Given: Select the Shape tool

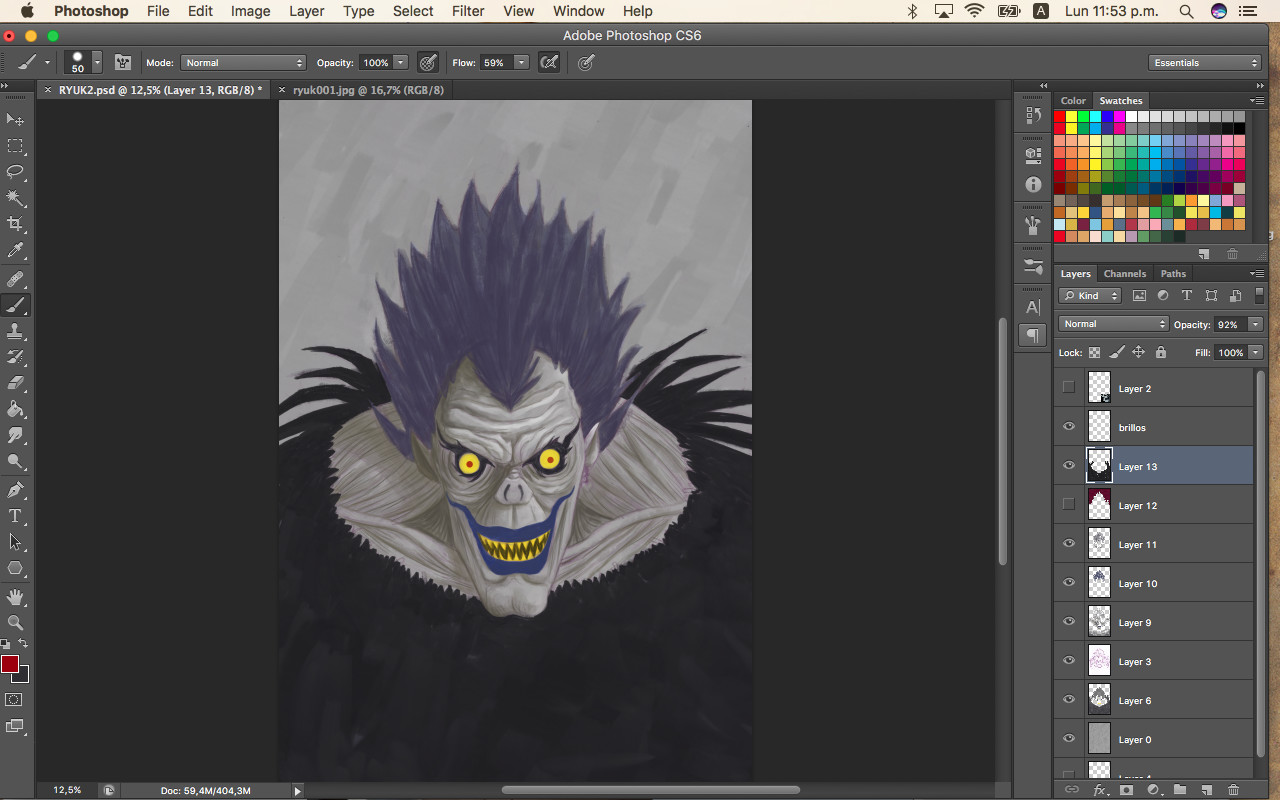Looking at the screenshot, I should 15,568.
